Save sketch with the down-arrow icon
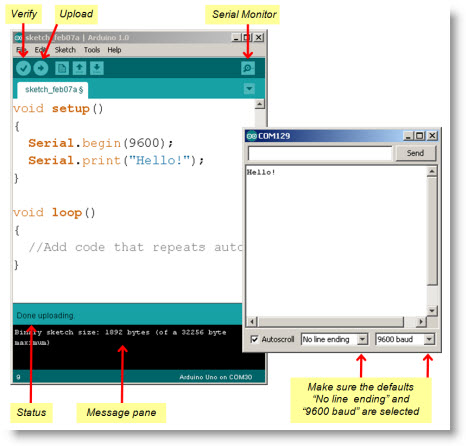This screenshot has height=446, width=466. pos(97,68)
